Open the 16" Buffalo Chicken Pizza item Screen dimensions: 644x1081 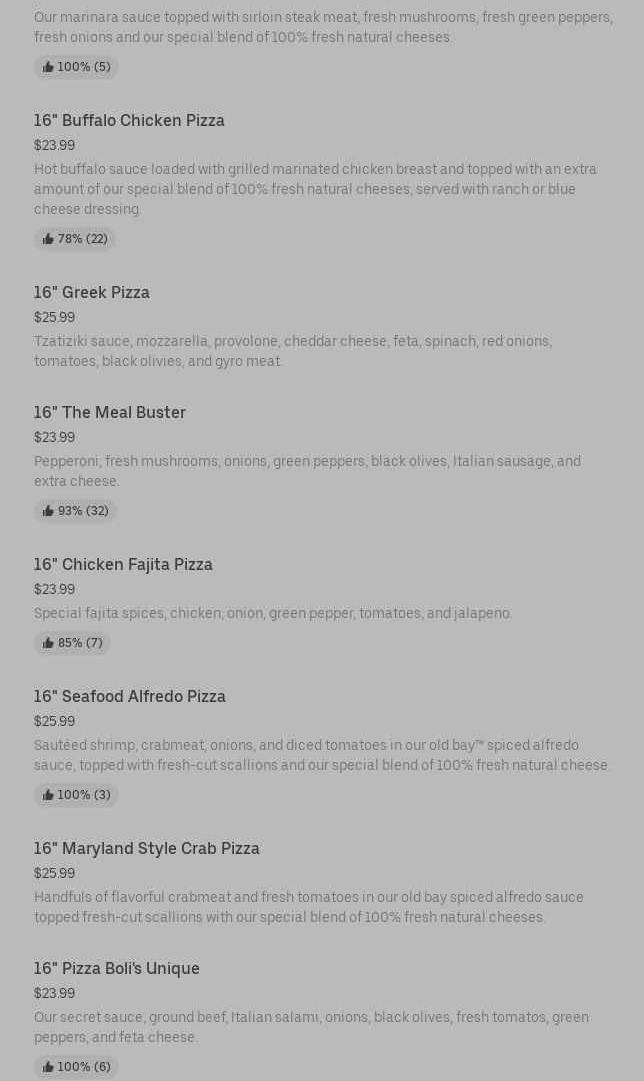tap(129, 120)
